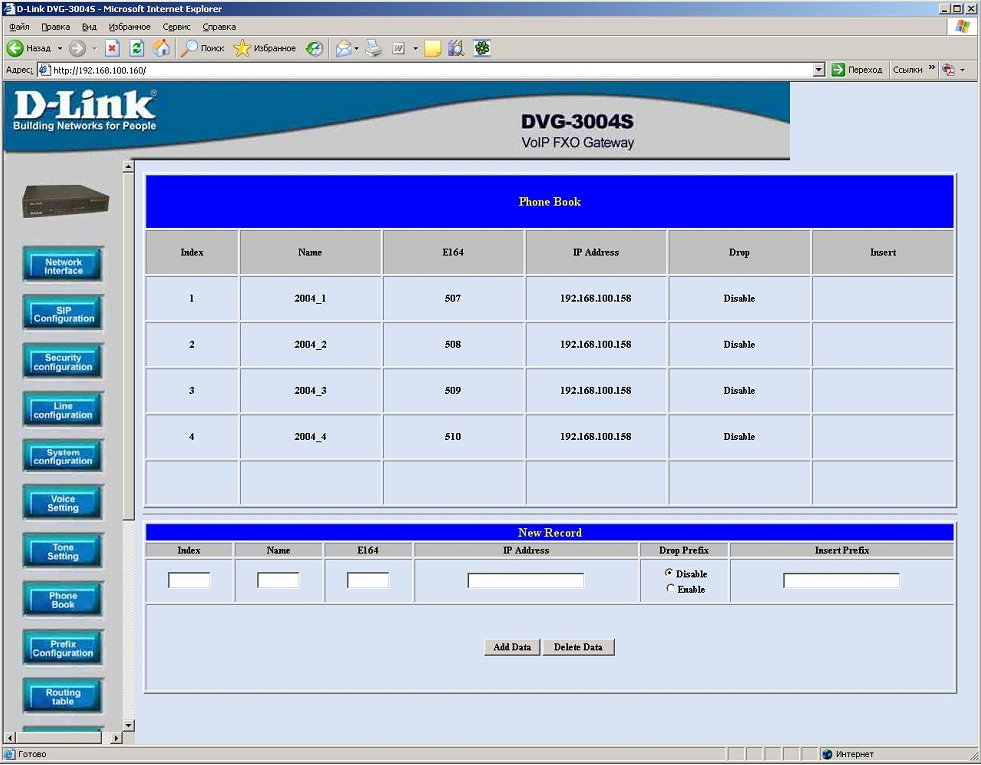
Task: Click the browser Stop icon
Action: [x=112, y=48]
